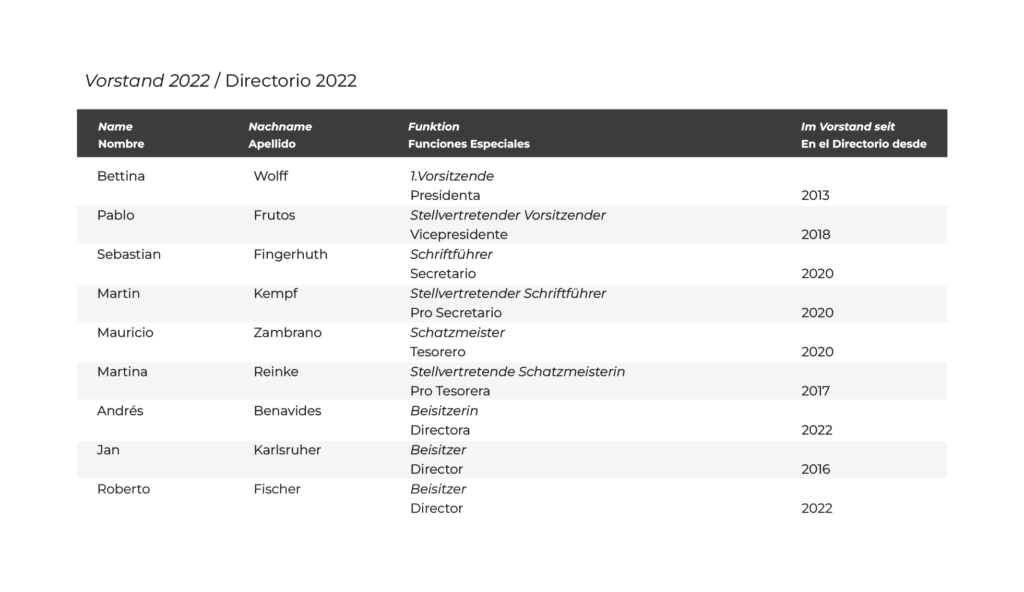Select the surname "Frutos"
1024x592 pixels.
coord(274,215)
